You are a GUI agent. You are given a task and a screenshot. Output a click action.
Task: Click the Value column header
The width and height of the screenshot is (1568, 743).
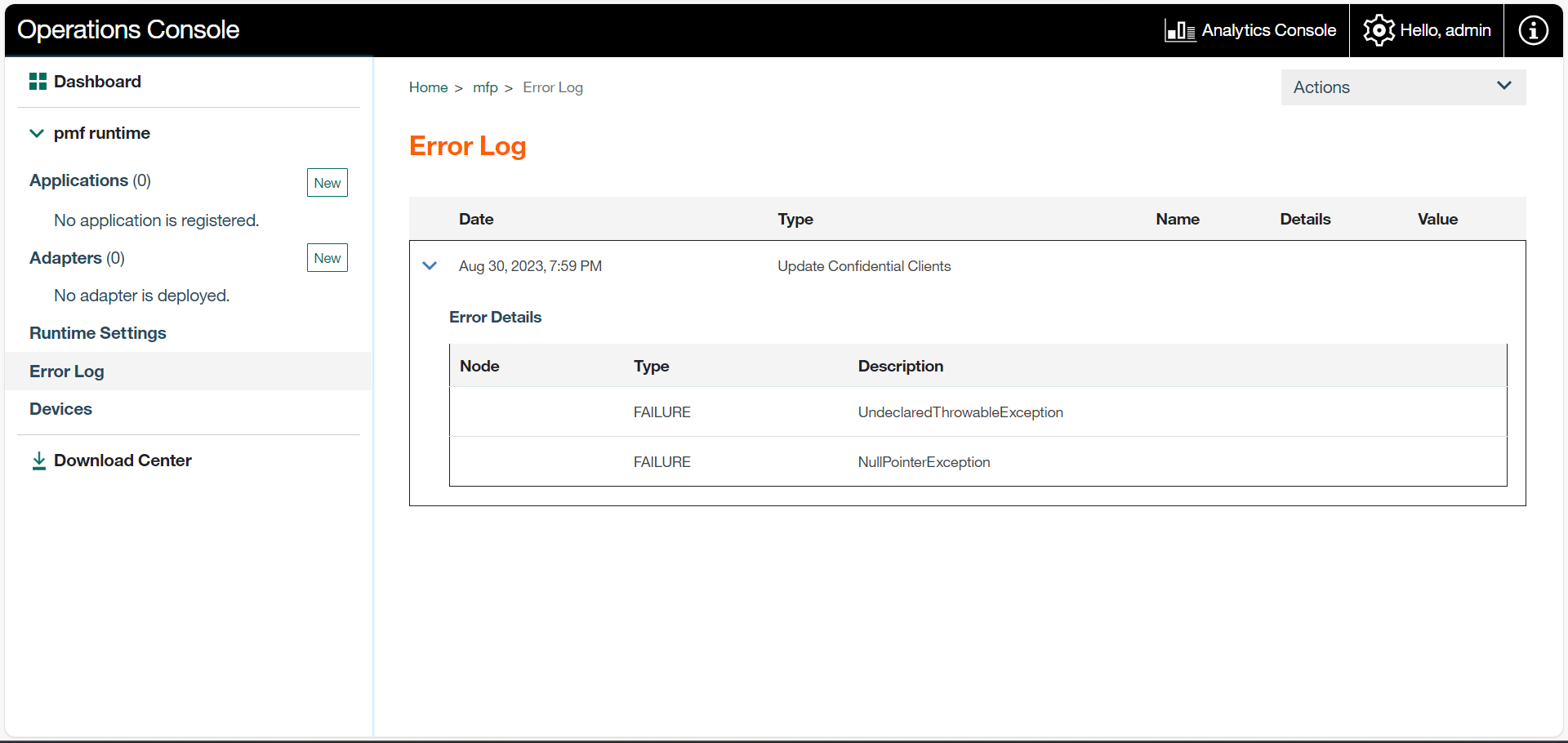pos(1437,219)
